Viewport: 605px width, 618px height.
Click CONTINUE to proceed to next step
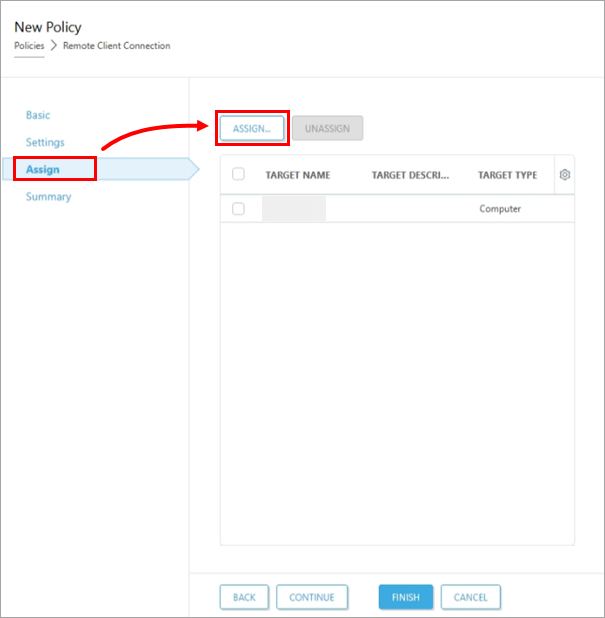click(x=311, y=597)
